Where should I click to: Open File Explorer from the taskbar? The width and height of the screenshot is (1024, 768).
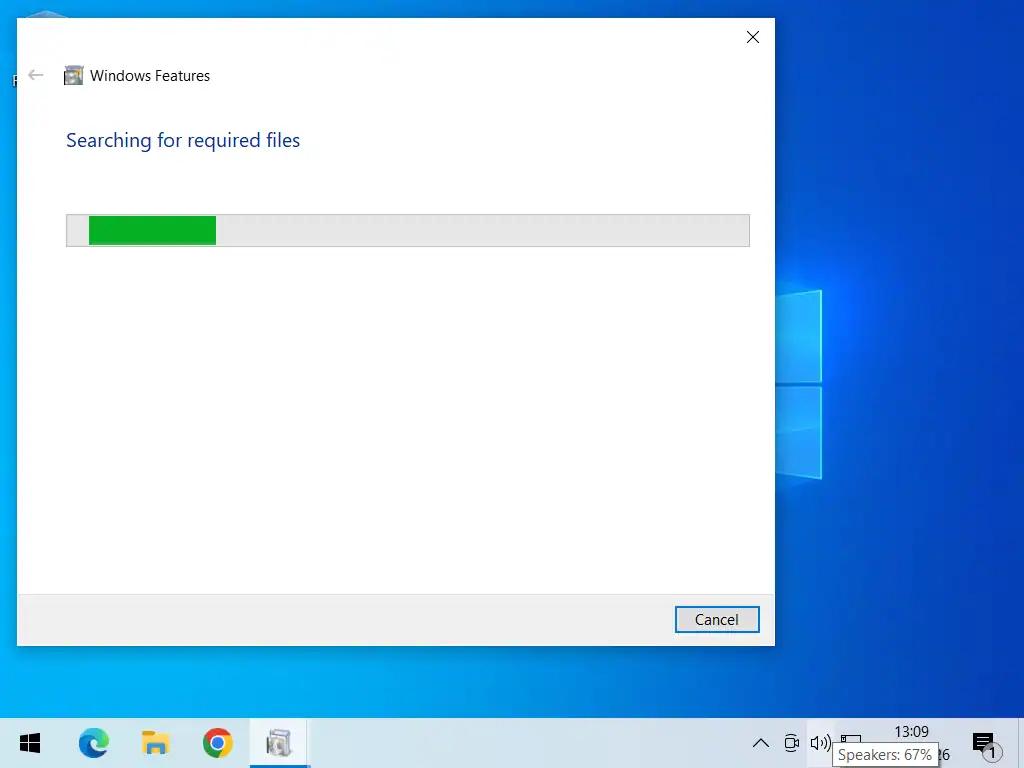155,743
